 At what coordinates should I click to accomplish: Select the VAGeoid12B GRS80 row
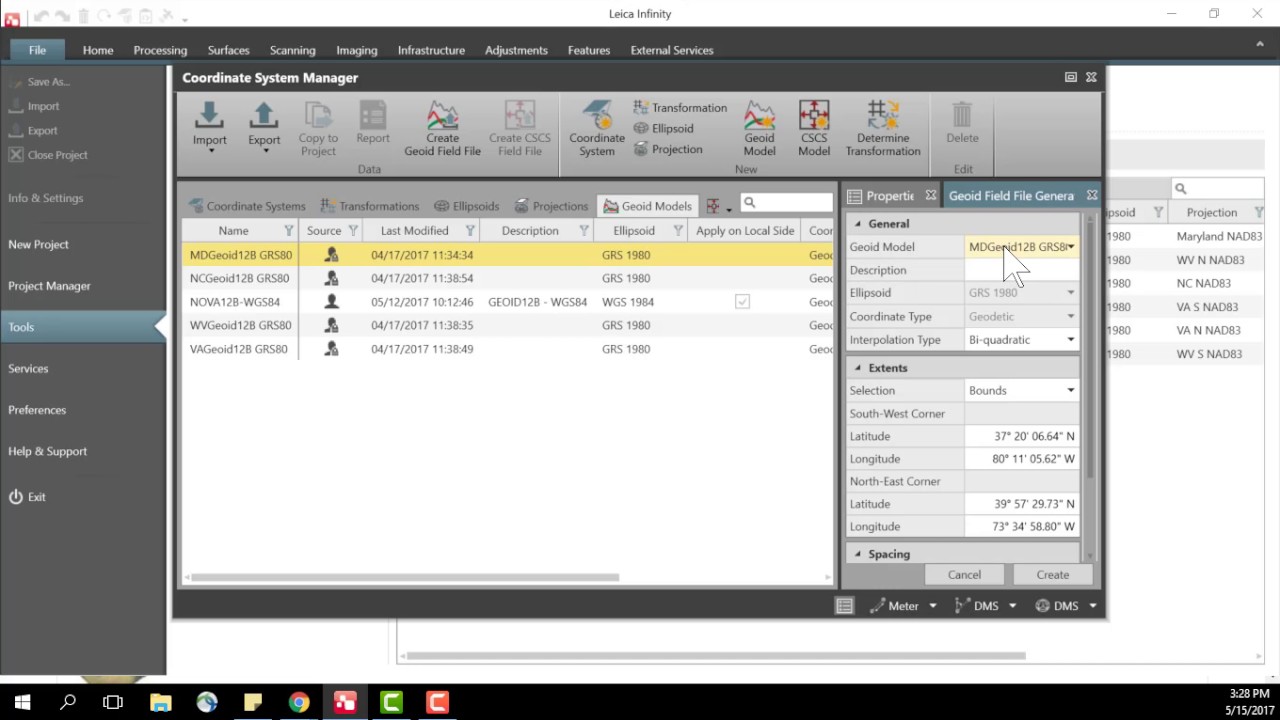click(x=507, y=349)
